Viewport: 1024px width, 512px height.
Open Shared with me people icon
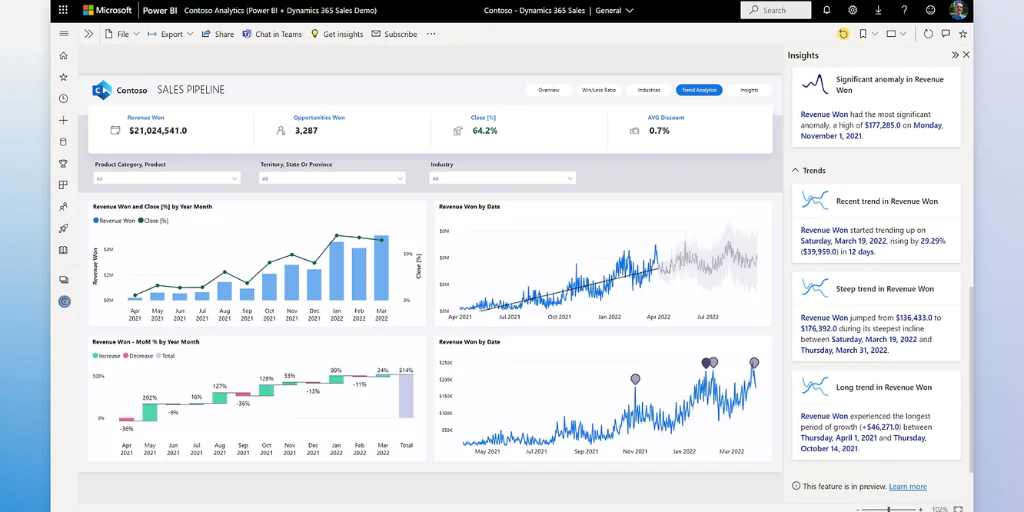pos(63,207)
